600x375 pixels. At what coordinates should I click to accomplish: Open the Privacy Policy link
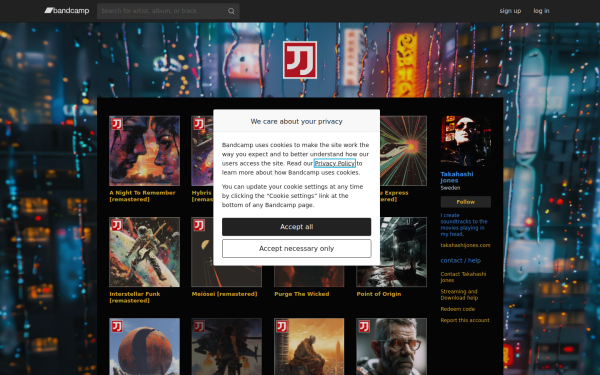(335, 163)
